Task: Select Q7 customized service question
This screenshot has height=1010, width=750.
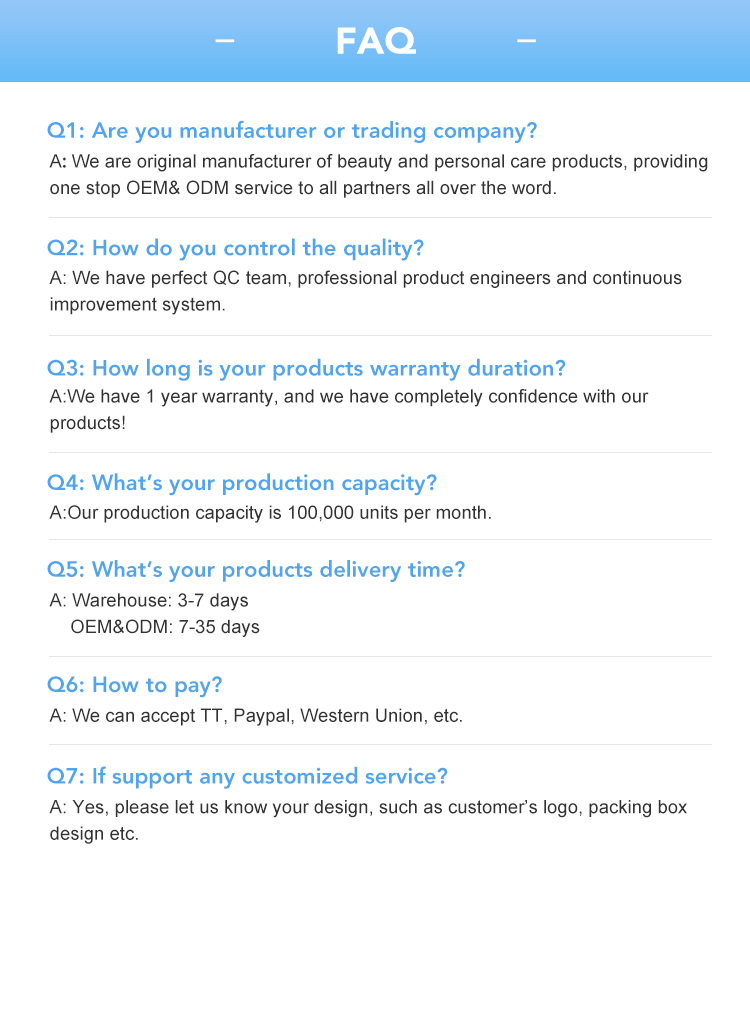Action: tap(247, 777)
